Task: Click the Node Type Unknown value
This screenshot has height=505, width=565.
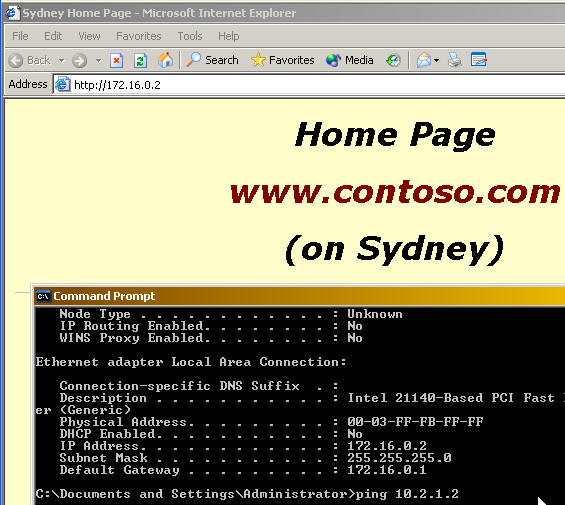Action: pos(375,314)
